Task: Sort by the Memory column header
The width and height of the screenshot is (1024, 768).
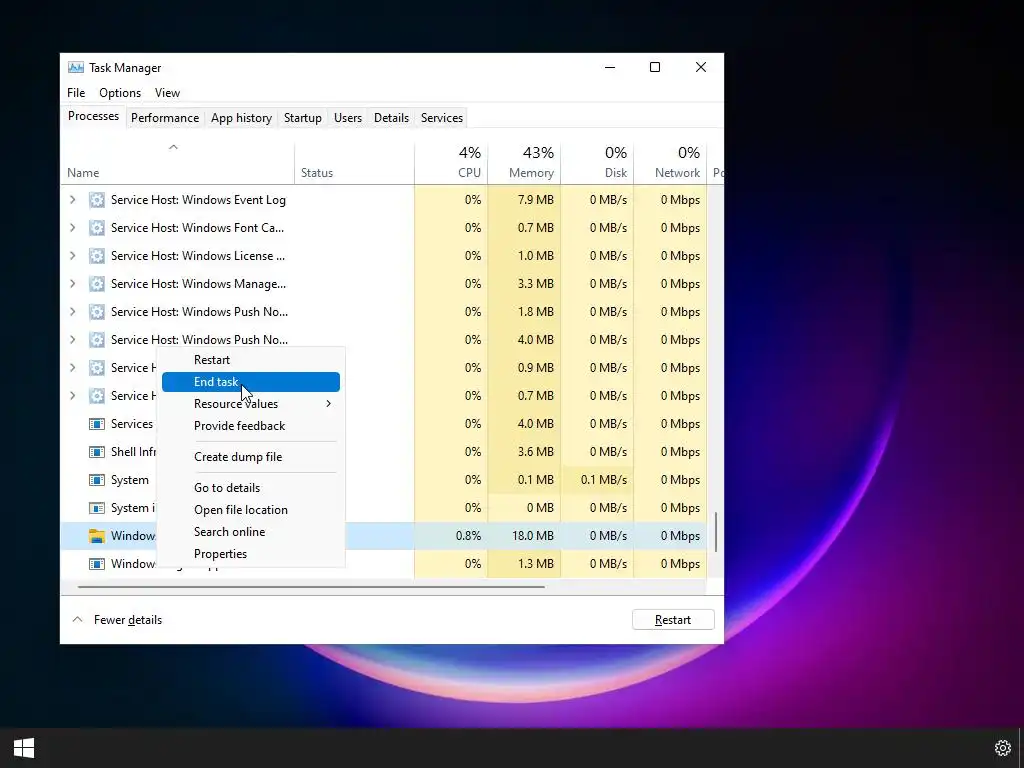Action: tap(524, 164)
